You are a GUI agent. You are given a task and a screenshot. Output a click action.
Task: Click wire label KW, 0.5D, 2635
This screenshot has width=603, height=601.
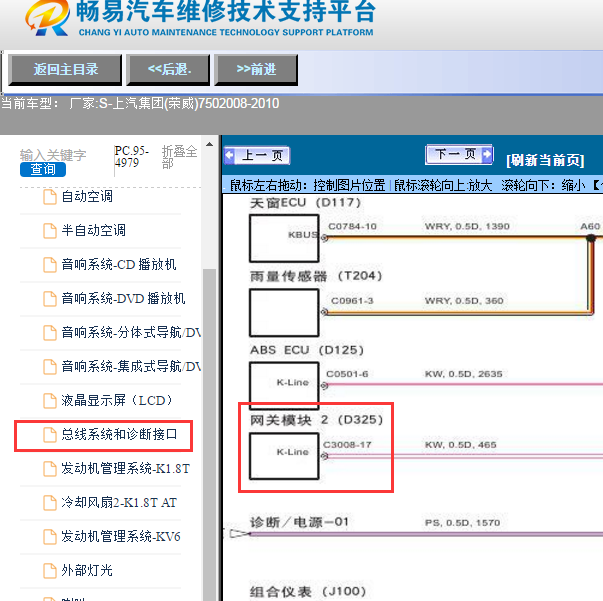point(463,374)
